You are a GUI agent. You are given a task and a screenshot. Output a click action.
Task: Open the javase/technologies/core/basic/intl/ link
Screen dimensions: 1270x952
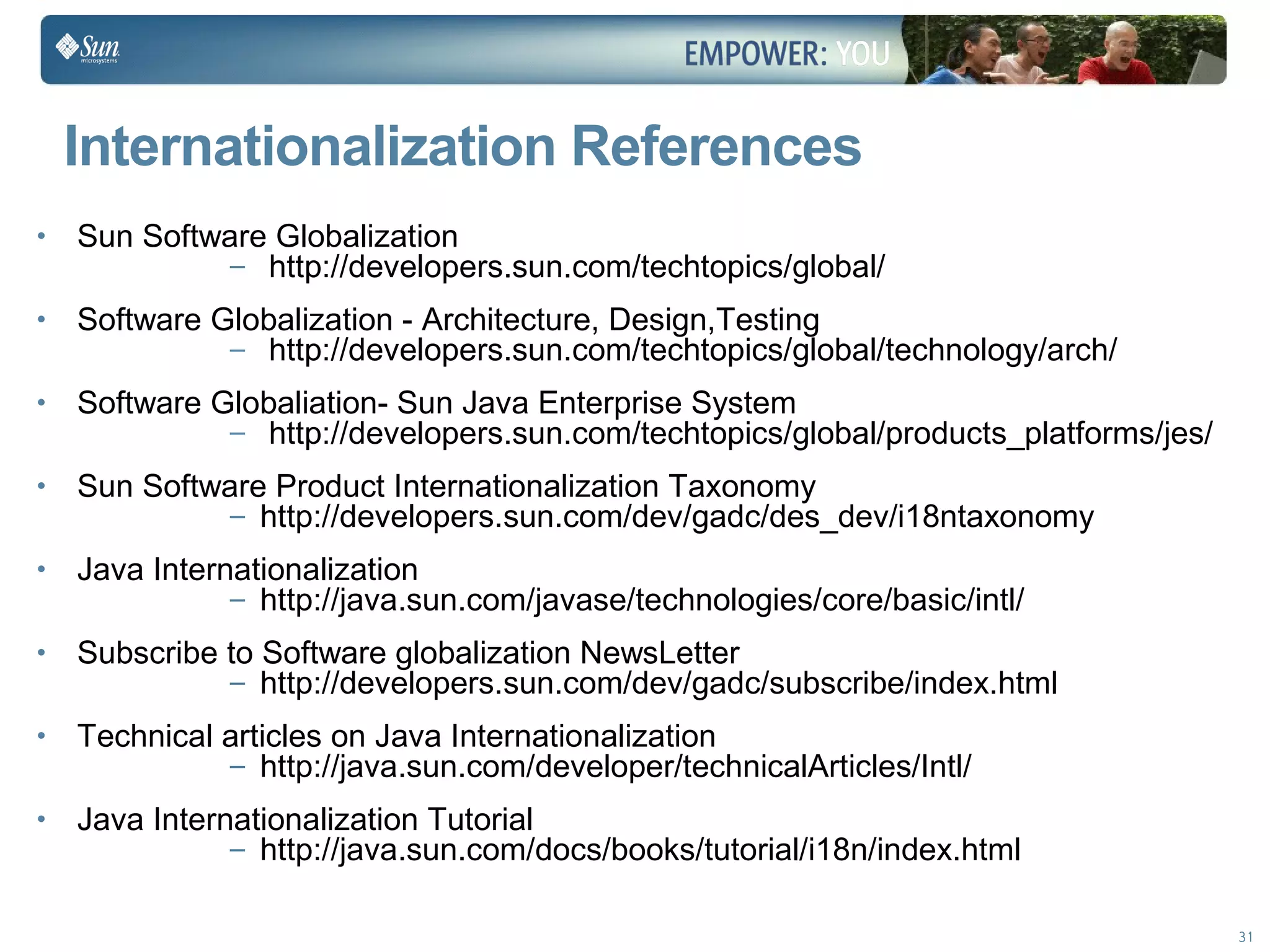coord(642,600)
